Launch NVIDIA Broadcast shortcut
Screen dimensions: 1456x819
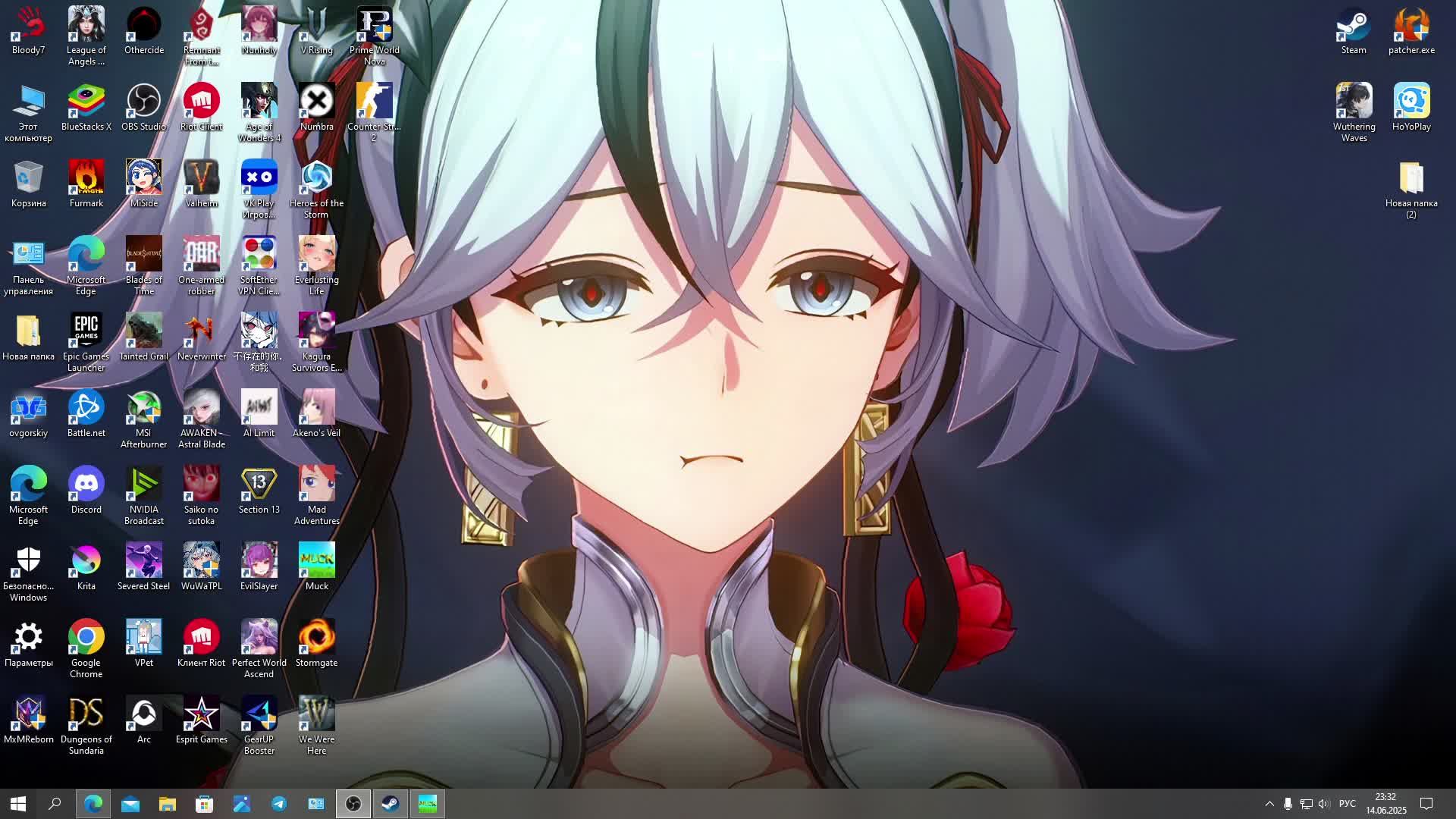(144, 496)
